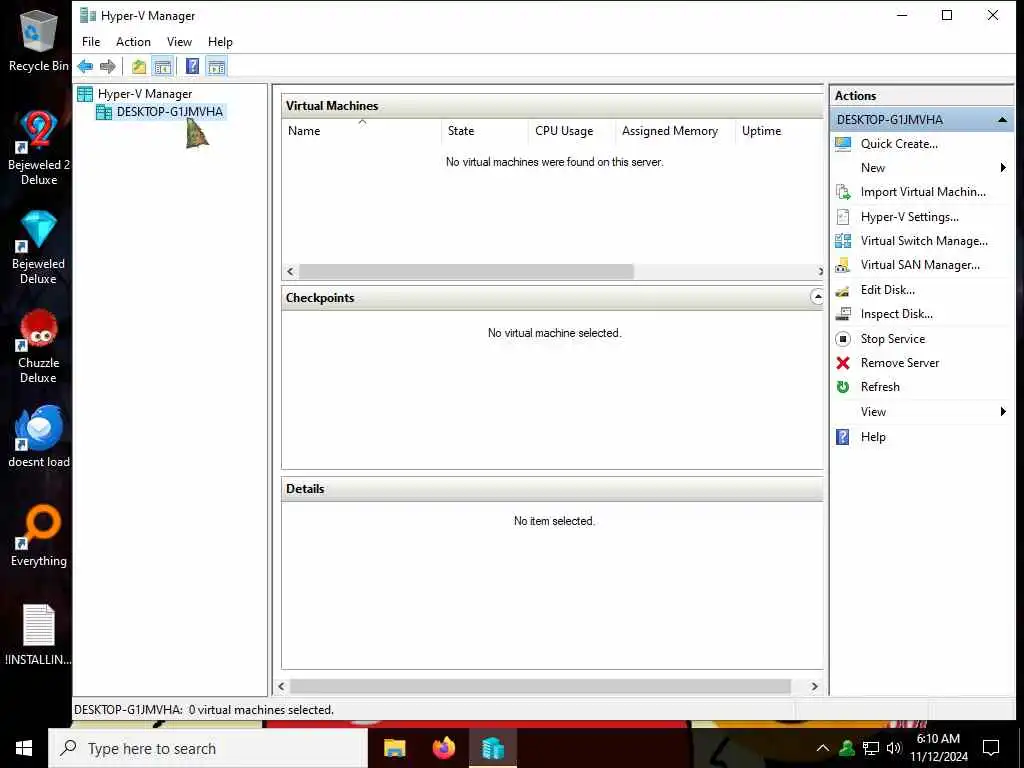Viewport: 1024px width, 768px height.
Task: Sort by the Uptime column header
Action: 778,131
